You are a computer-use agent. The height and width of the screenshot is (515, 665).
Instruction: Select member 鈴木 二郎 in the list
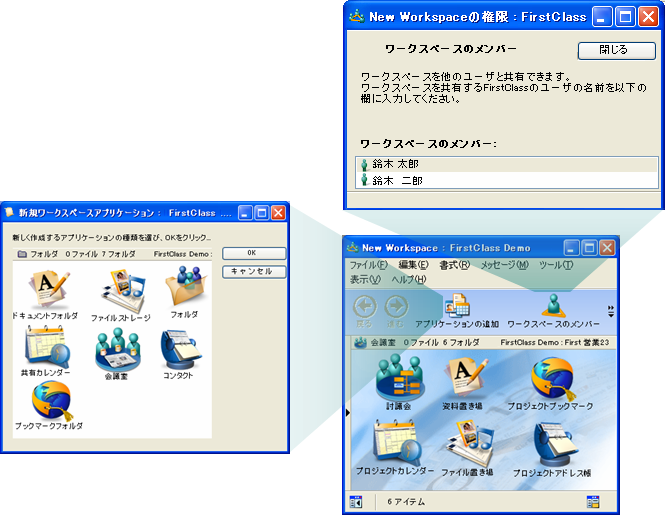[507, 180]
